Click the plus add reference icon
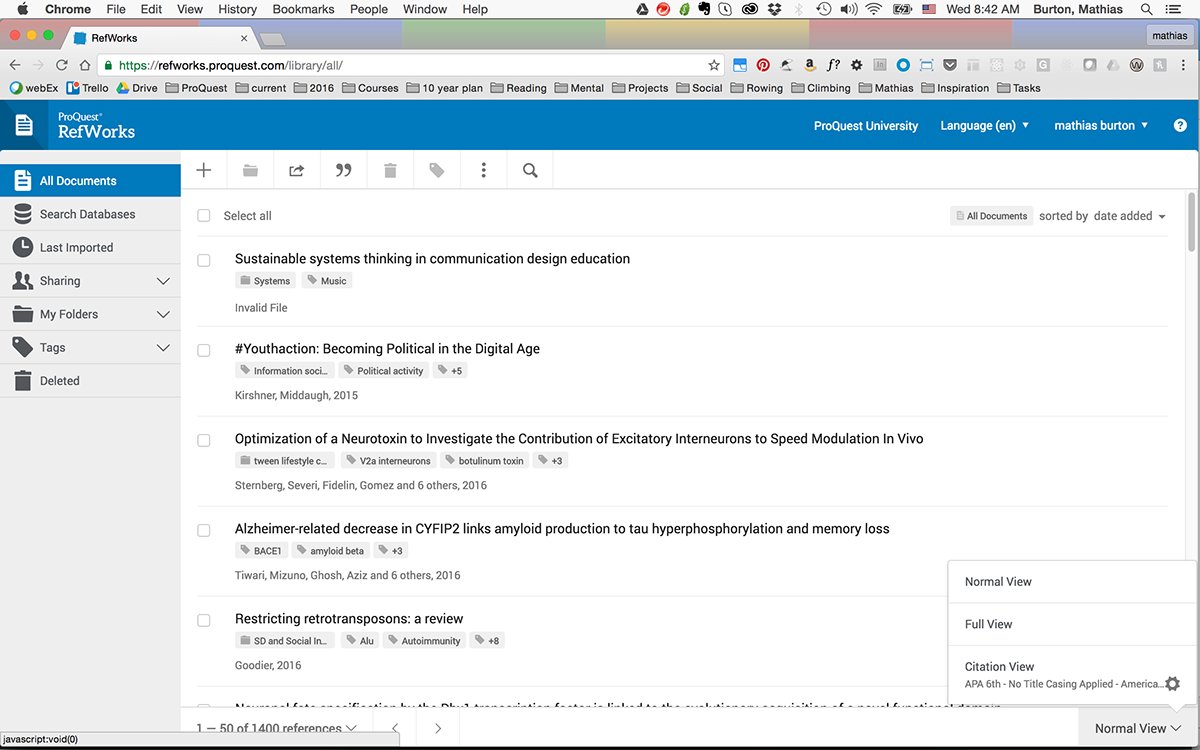The image size is (1200, 750). pyautogui.click(x=204, y=171)
